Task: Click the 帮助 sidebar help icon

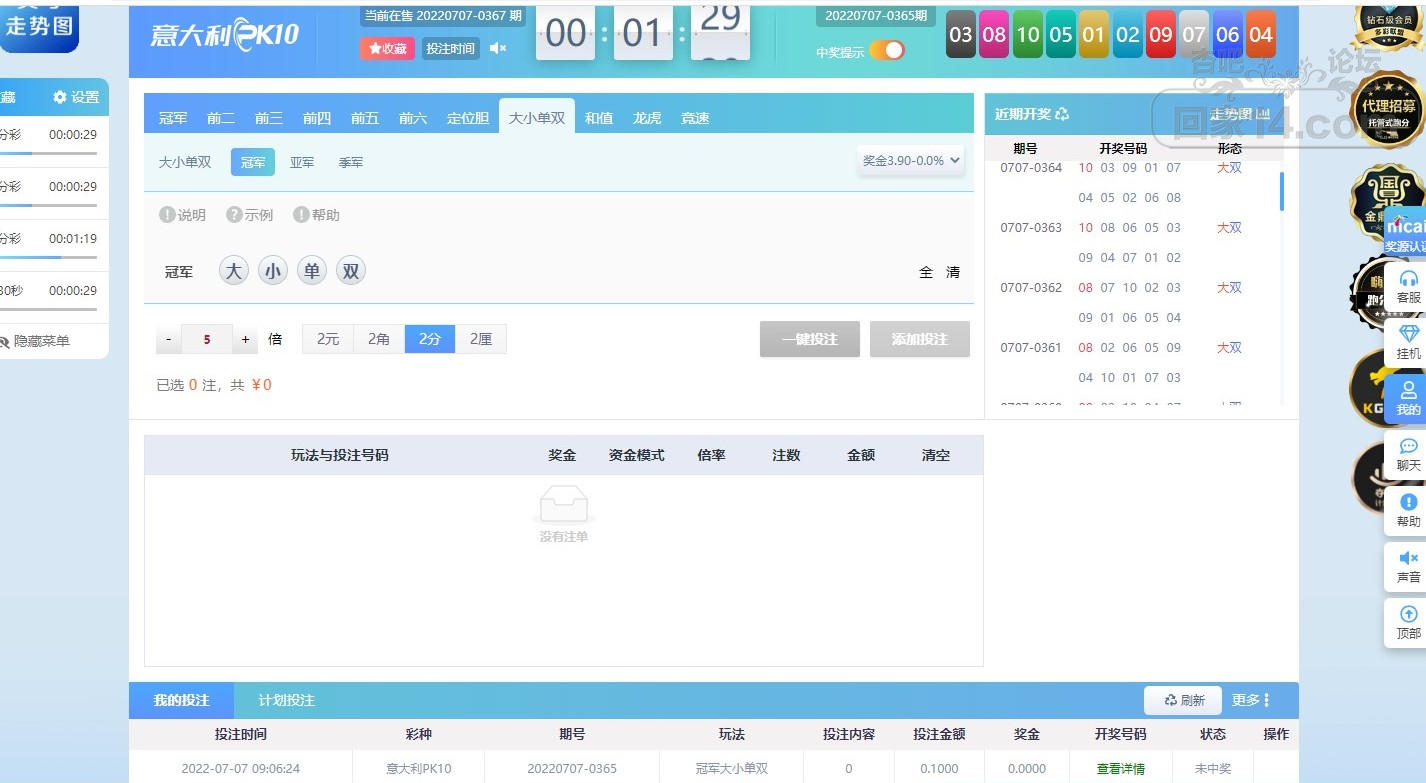Action: 1408,510
